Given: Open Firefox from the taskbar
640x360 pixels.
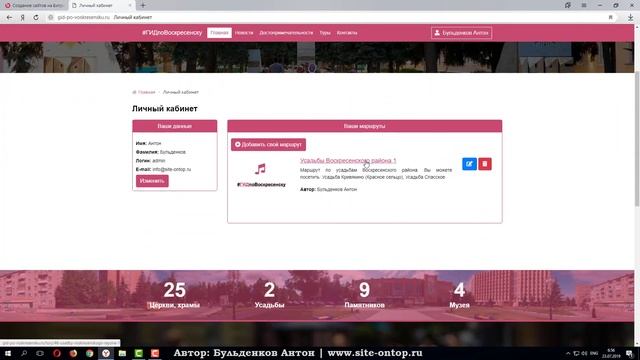Looking at the screenshot, I should [73, 353].
